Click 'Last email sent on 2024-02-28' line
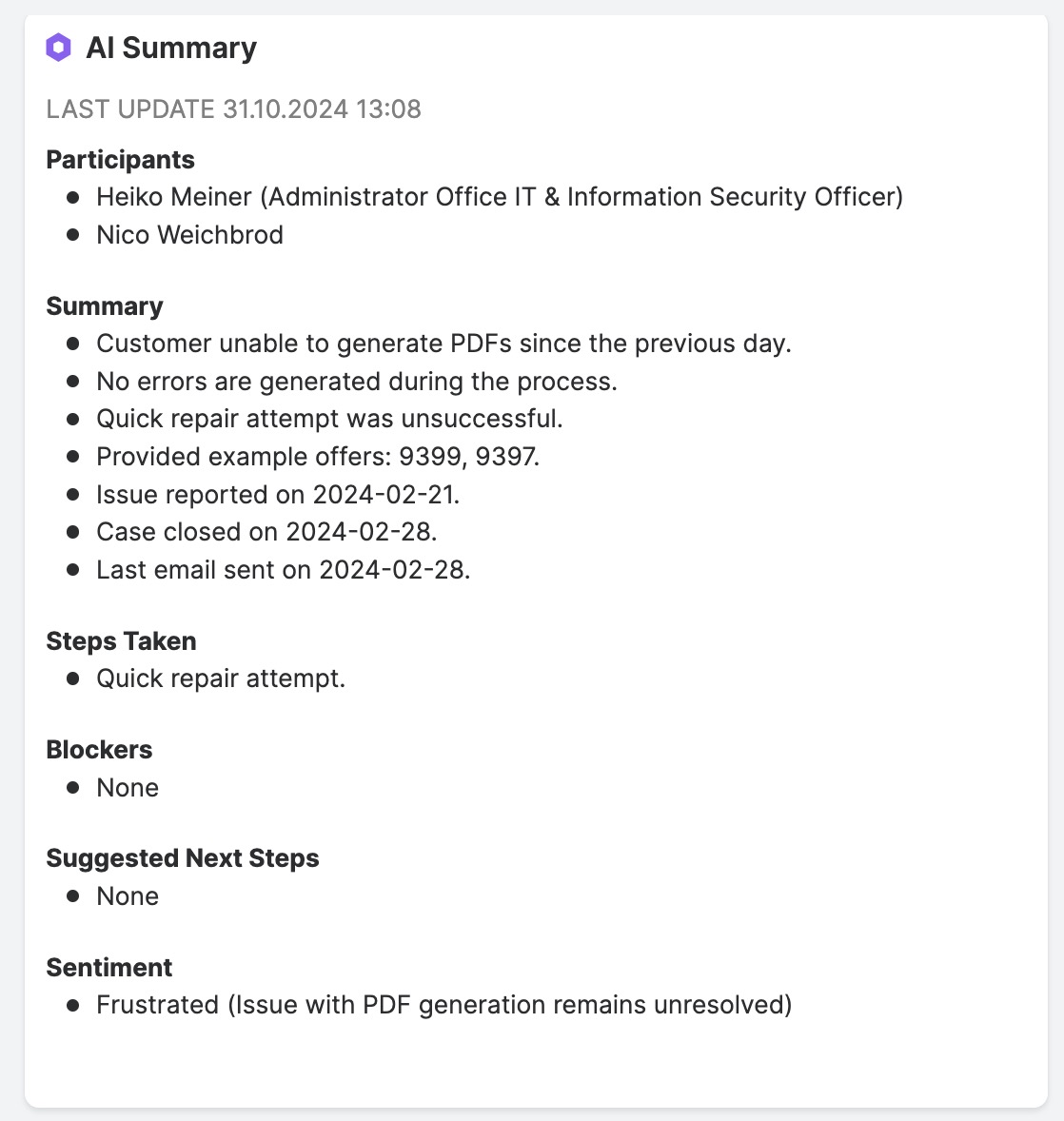This screenshot has height=1121, width=1064. coord(283,570)
